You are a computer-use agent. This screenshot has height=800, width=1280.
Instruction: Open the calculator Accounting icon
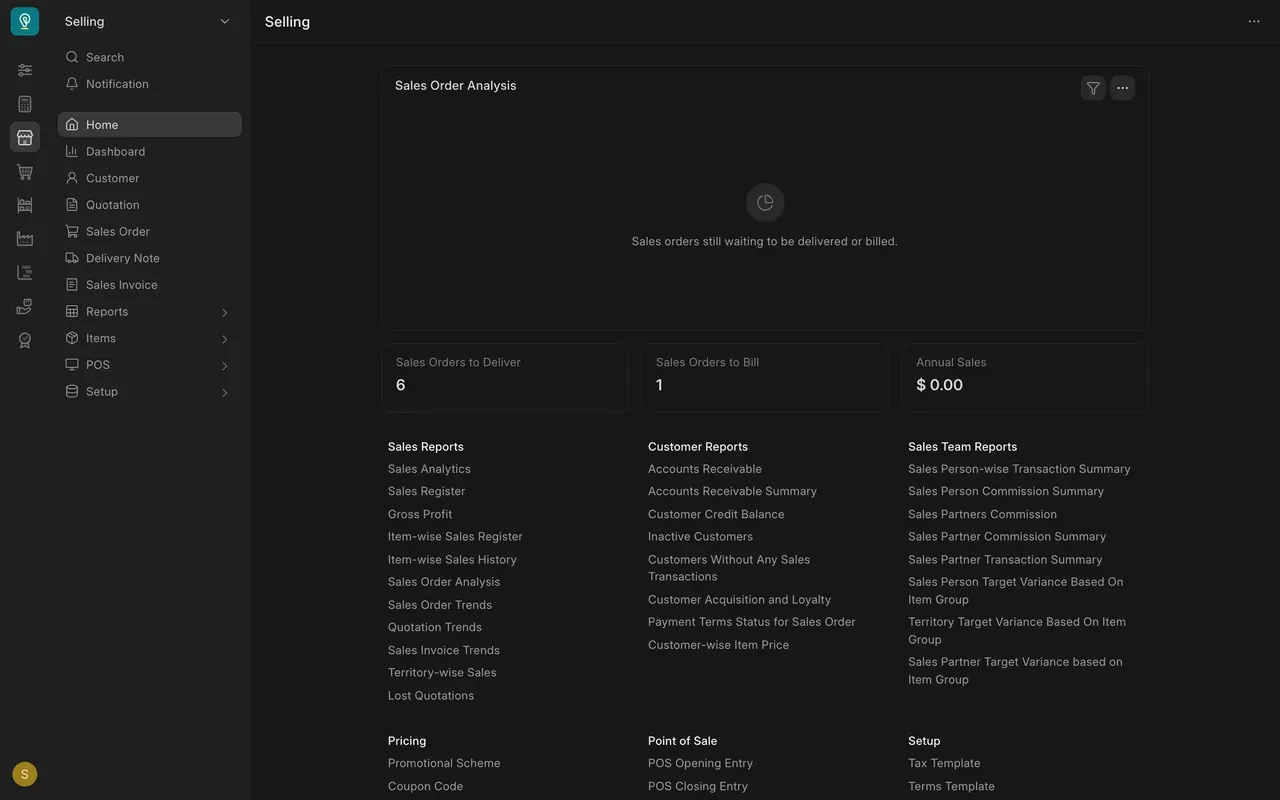coord(25,104)
